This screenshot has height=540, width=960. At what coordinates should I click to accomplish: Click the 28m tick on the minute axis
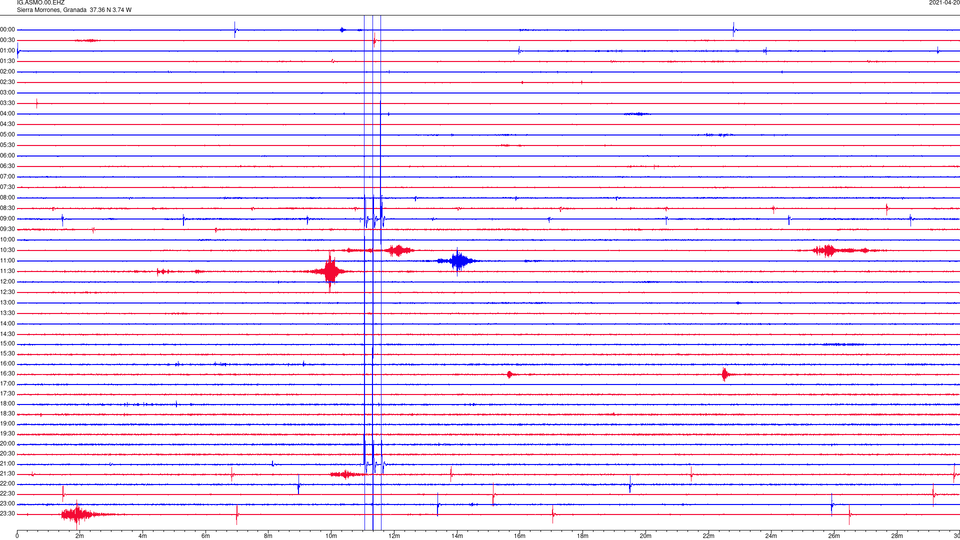[897, 536]
